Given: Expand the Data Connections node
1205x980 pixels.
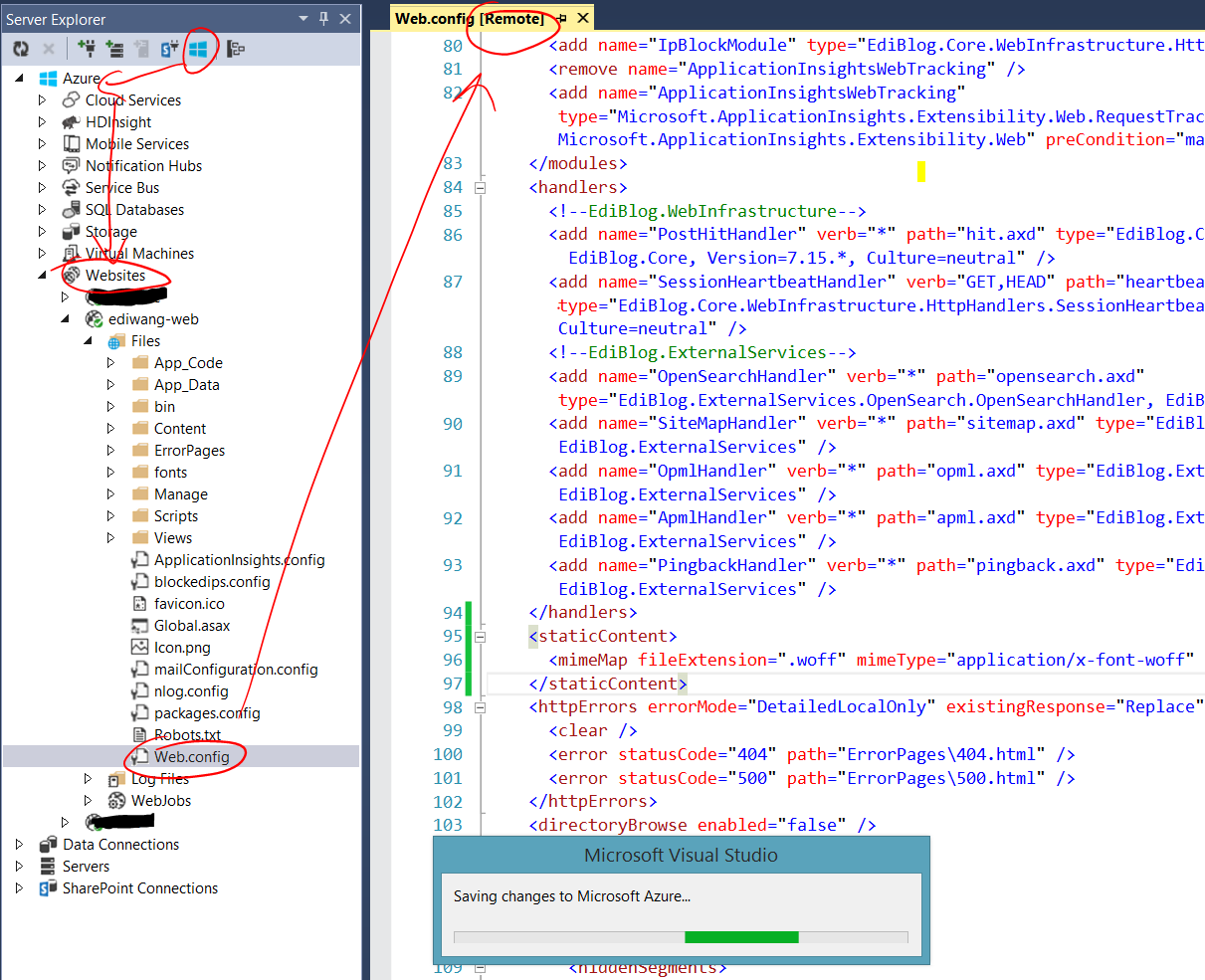Looking at the screenshot, I should tap(19, 844).
